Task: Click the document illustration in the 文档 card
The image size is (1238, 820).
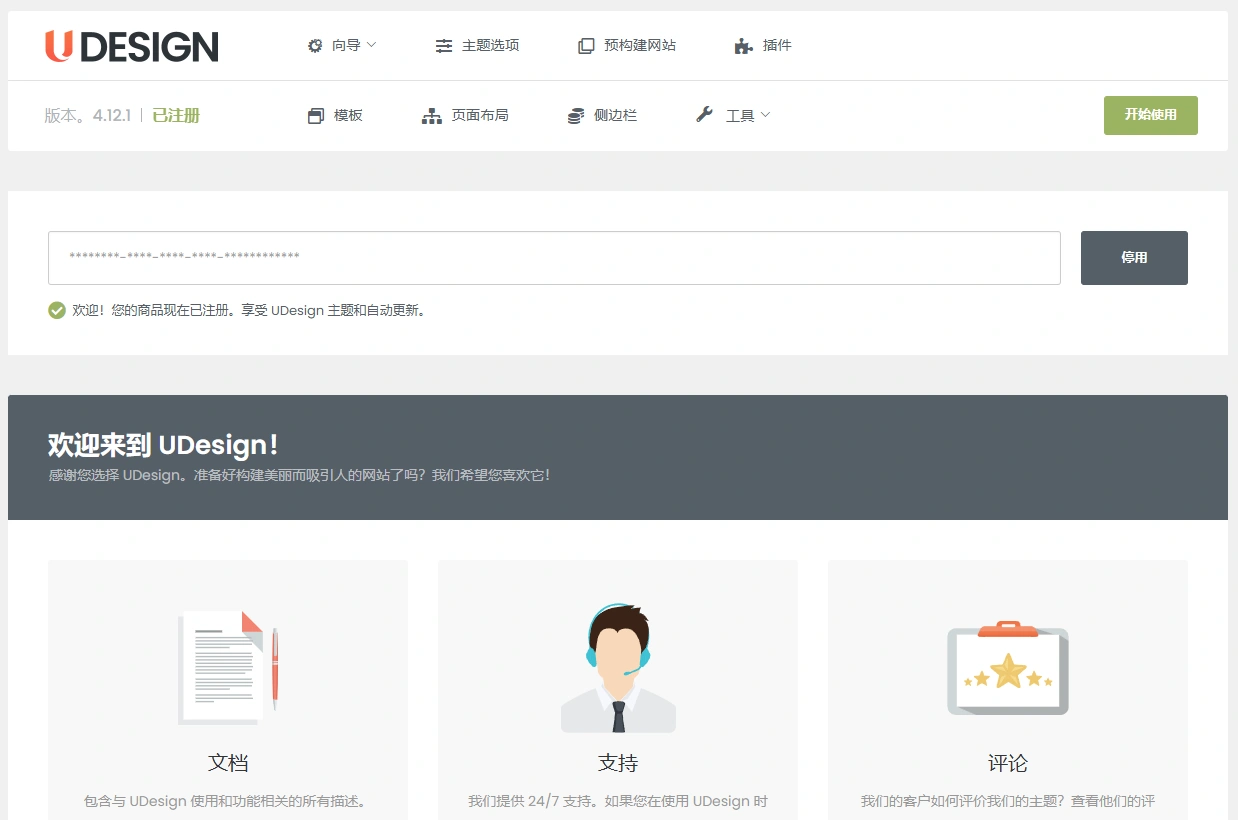Action: pyautogui.click(x=227, y=668)
